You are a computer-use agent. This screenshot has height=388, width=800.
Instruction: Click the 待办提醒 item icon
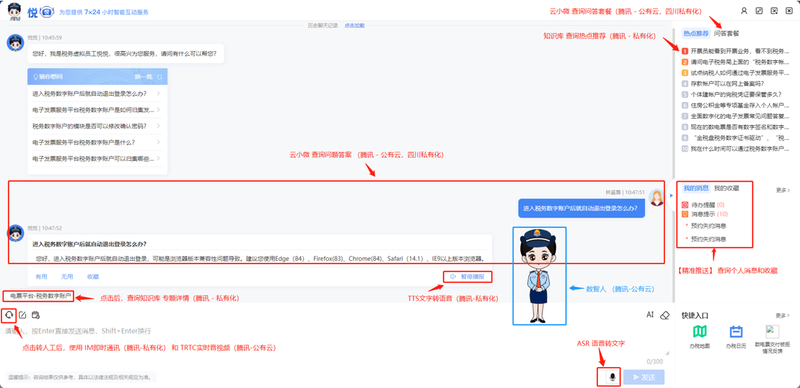click(685, 205)
